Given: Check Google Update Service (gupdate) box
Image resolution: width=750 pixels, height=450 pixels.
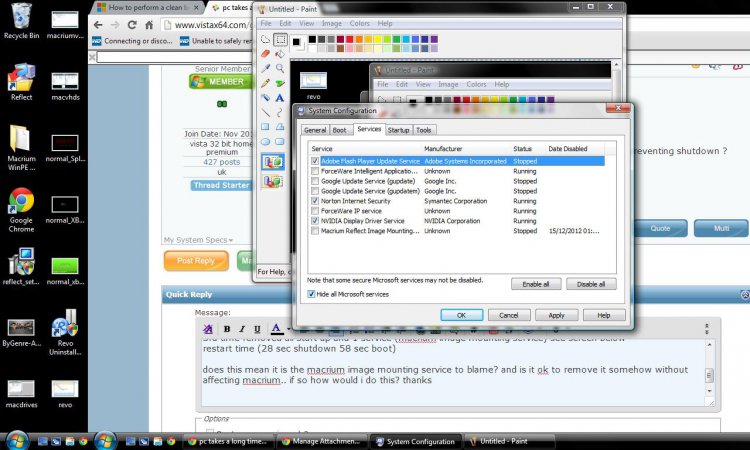Looking at the screenshot, I should 315,181.
